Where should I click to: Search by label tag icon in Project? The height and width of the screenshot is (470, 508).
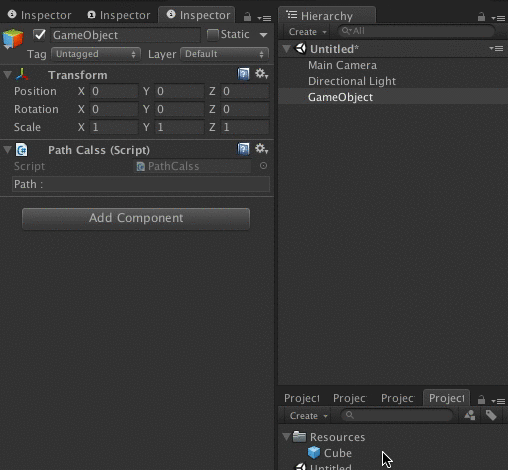(x=491, y=415)
